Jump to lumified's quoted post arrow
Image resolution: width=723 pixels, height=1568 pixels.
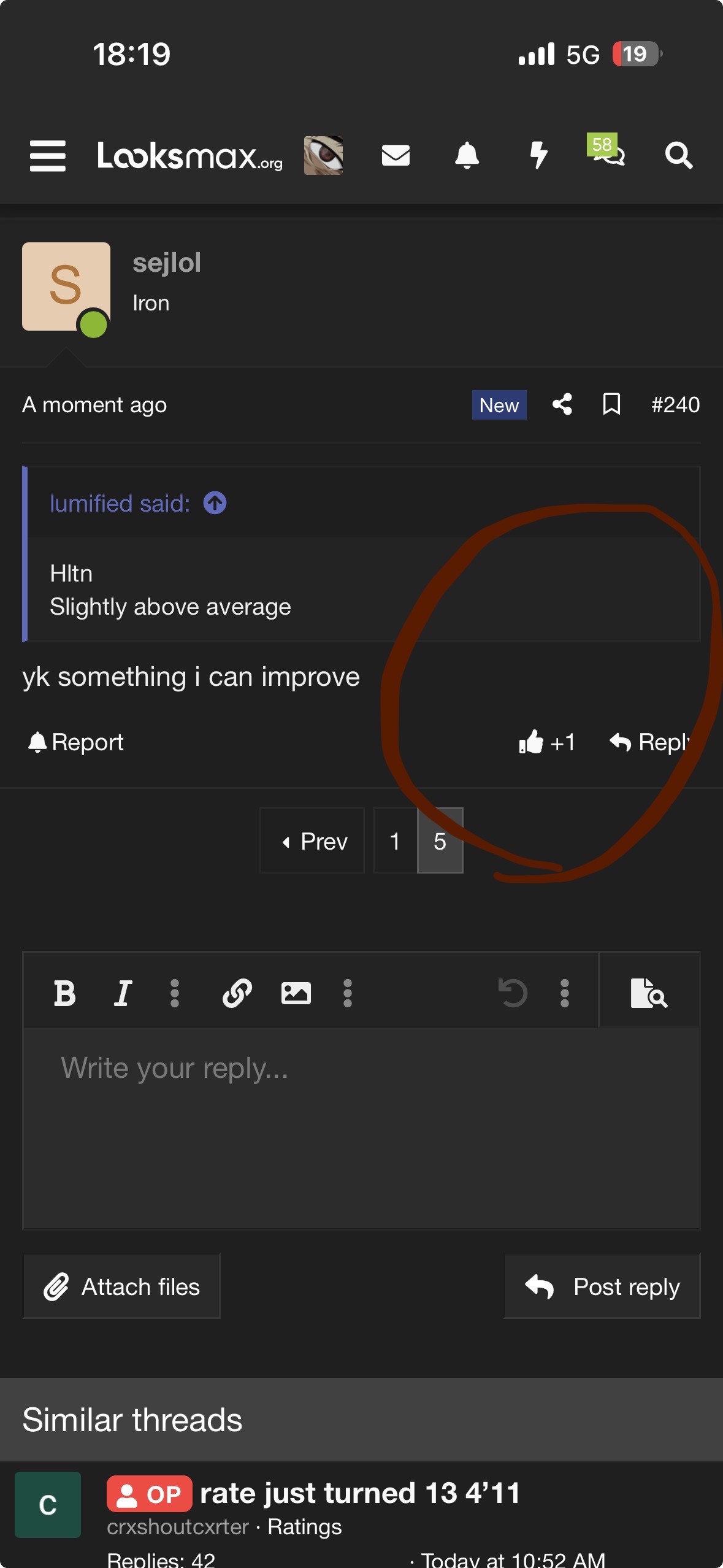point(215,503)
